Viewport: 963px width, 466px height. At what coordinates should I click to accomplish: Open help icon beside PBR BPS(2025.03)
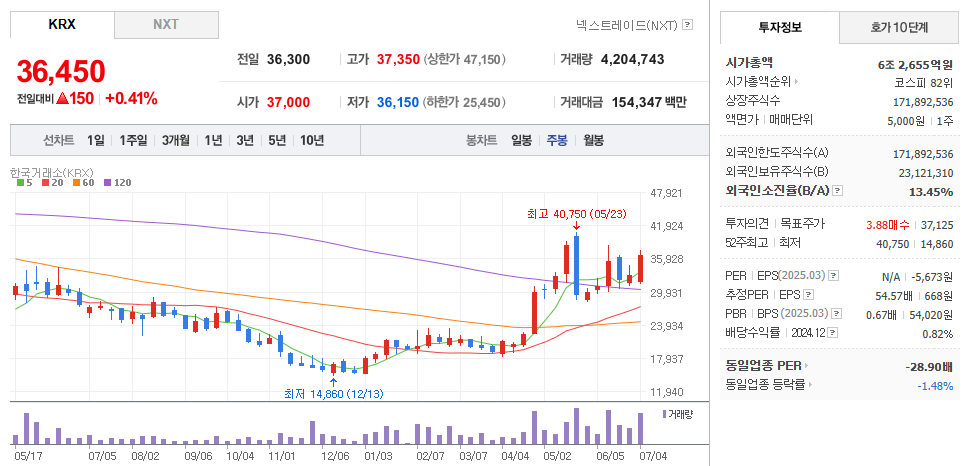[837, 314]
